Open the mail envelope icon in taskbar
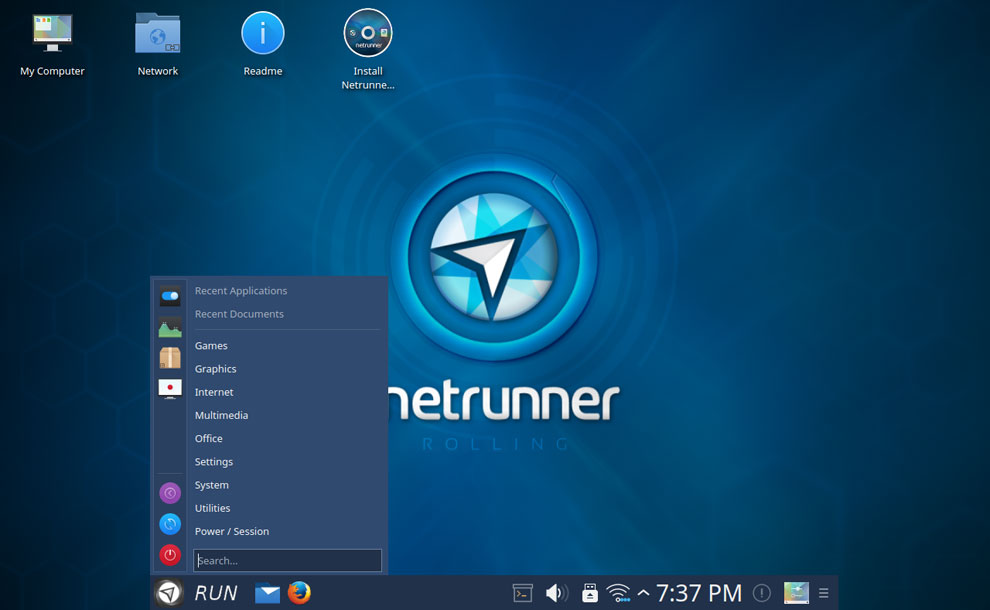Image resolution: width=990 pixels, height=610 pixels. tap(267, 594)
